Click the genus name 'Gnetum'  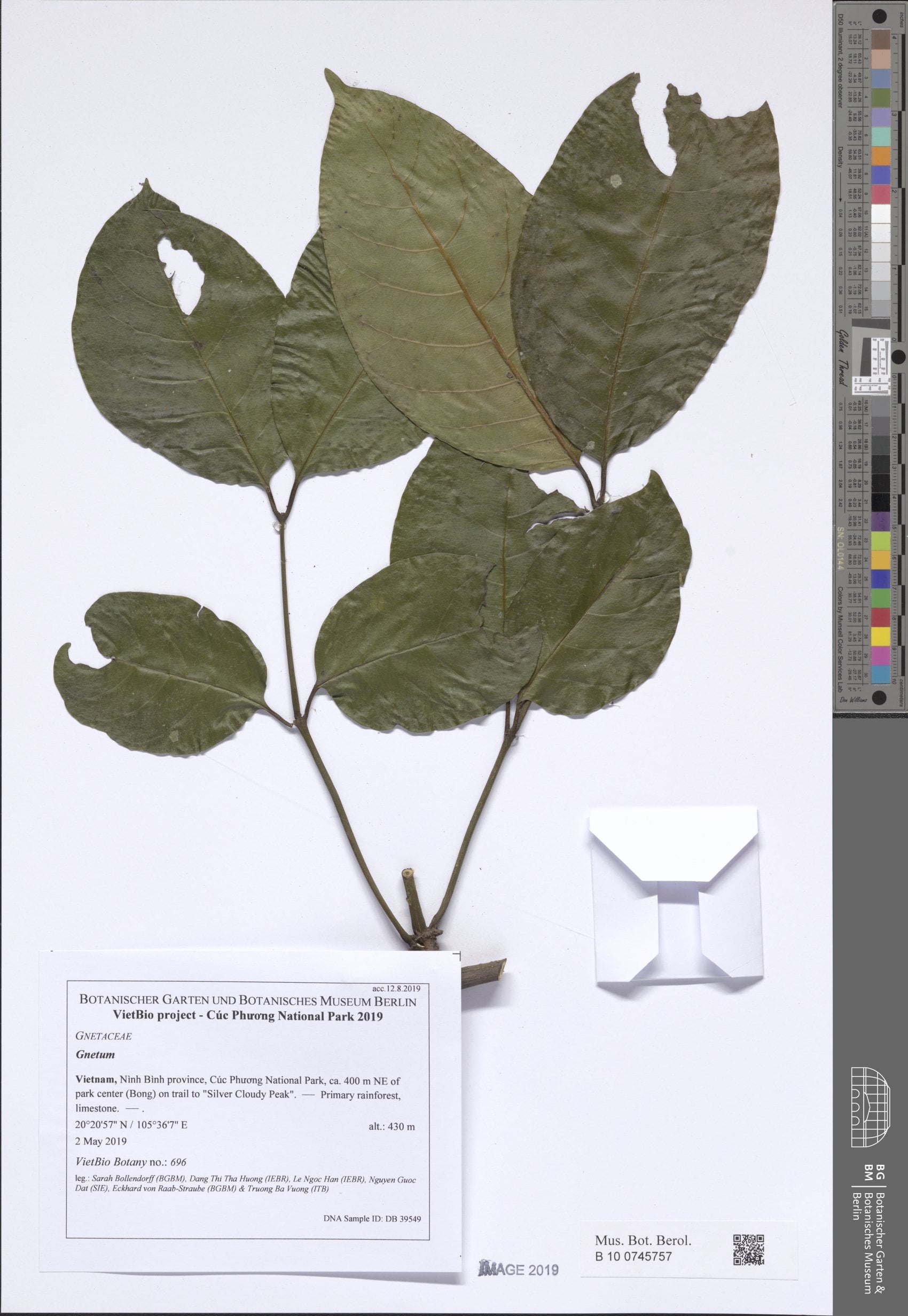pos(95,1054)
